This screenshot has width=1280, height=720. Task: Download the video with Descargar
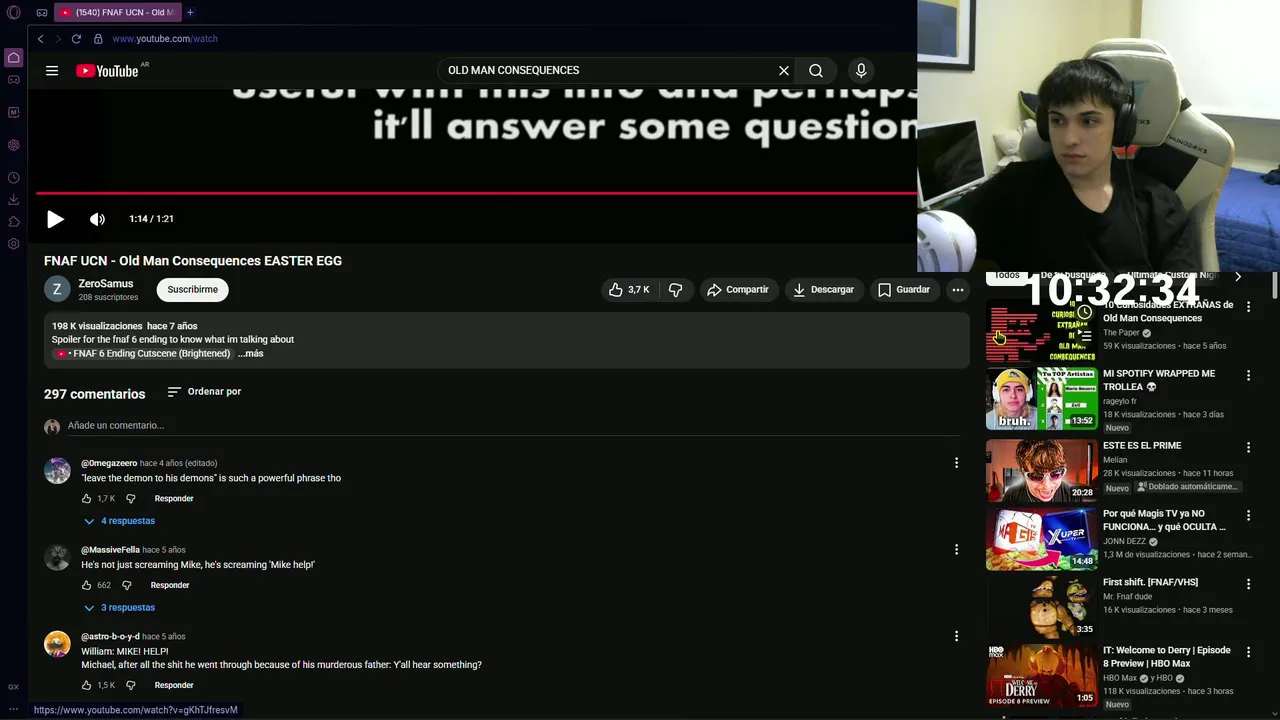823,290
